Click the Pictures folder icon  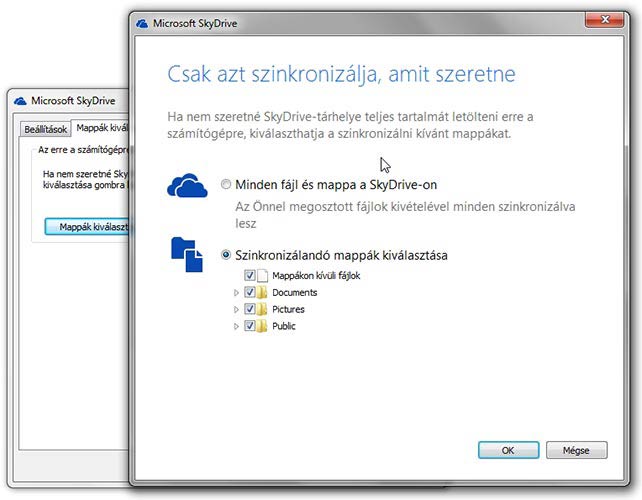(x=262, y=310)
